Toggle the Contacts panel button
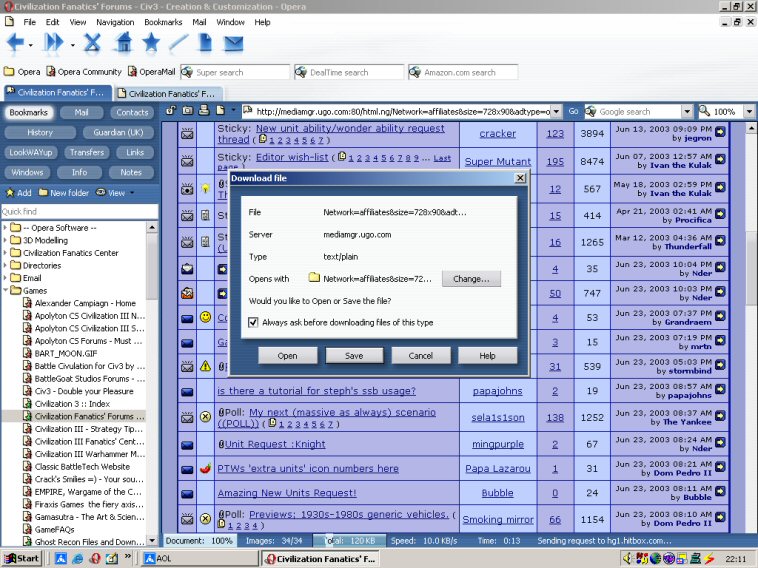 pyautogui.click(x=132, y=112)
